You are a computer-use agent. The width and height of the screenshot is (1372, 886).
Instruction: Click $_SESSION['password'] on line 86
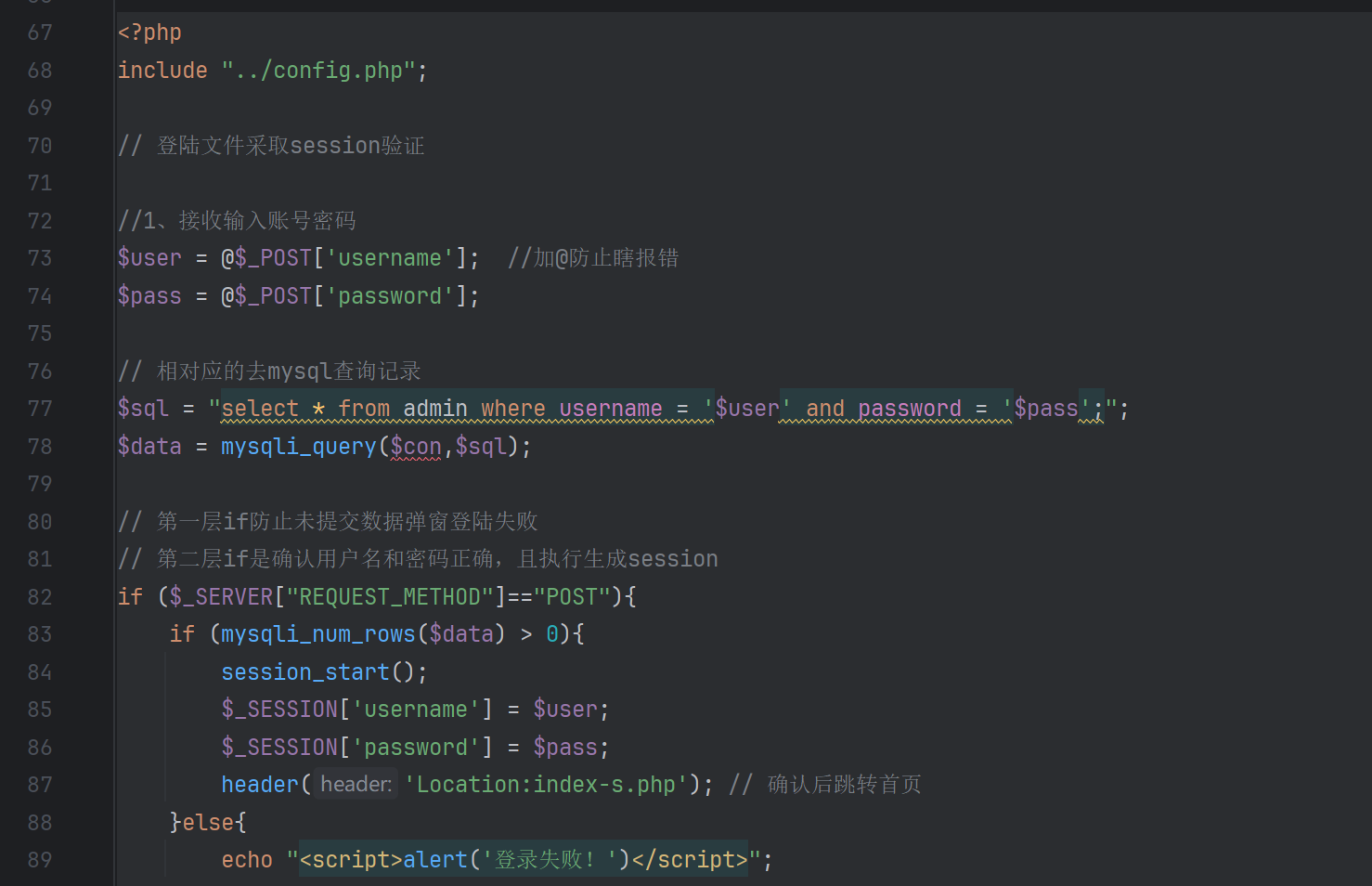tap(357, 748)
